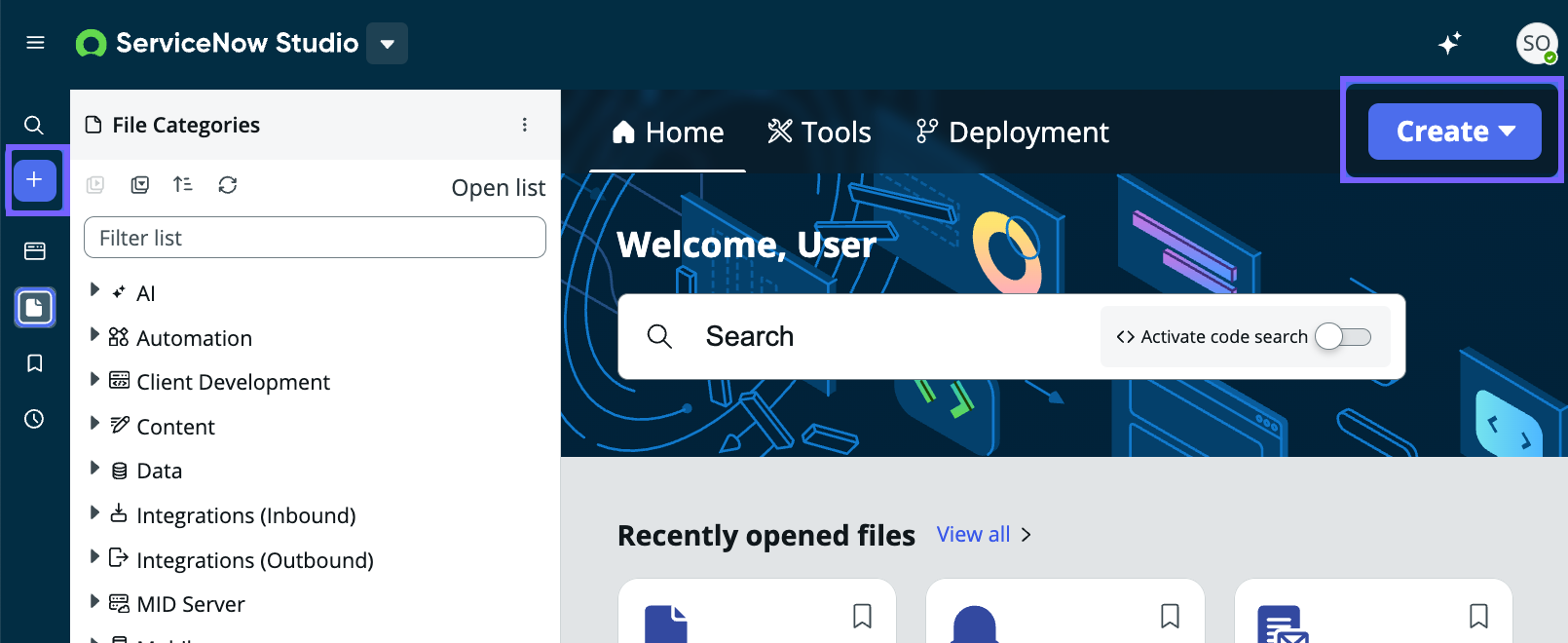Expand the Automation category
This screenshot has width=1568, height=643.
tap(94, 334)
